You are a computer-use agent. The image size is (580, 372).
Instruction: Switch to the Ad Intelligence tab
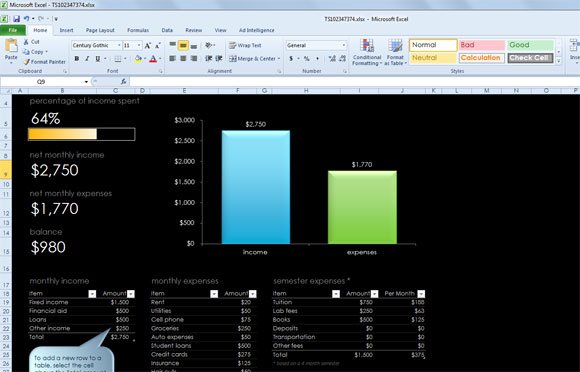tap(257, 30)
